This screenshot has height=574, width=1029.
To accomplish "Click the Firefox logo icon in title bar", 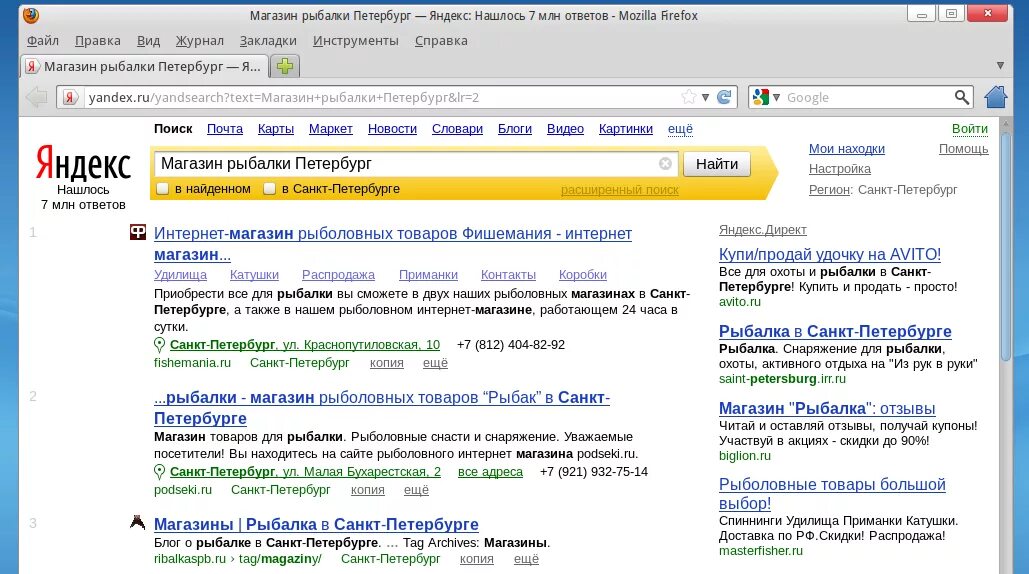I will click(31, 15).
